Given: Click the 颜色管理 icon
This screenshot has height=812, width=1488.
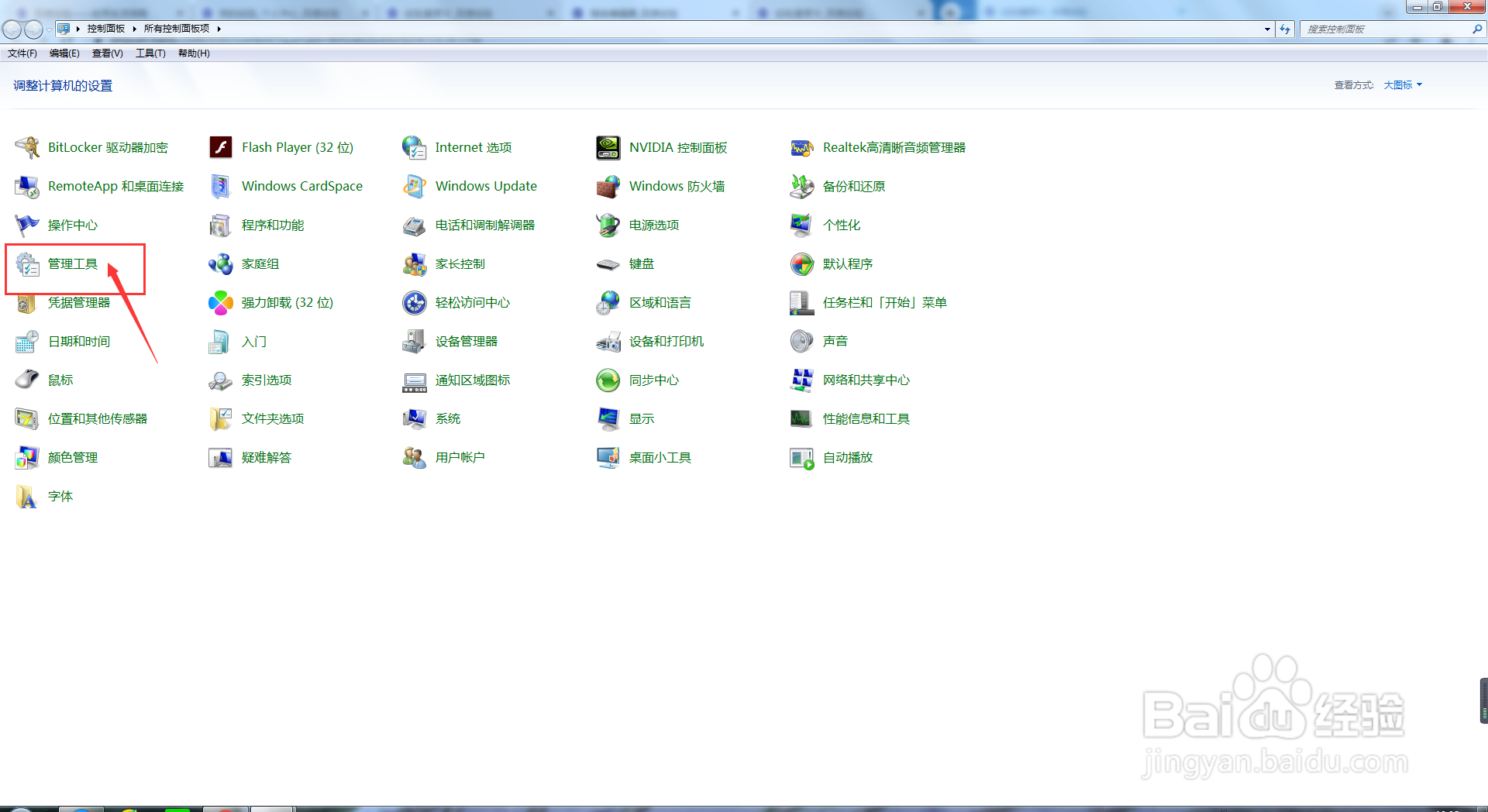Looking at the screenshot, I should click(27, 457).
